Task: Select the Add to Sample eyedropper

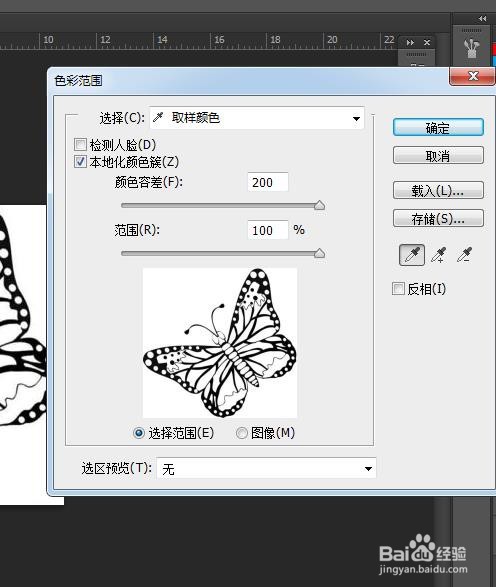Action: tap(439, 255)
